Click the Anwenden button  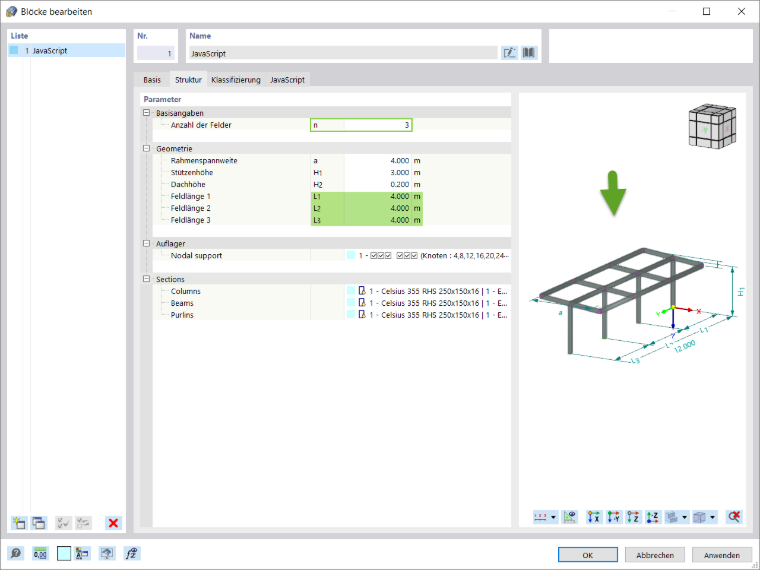click(722, 555)
